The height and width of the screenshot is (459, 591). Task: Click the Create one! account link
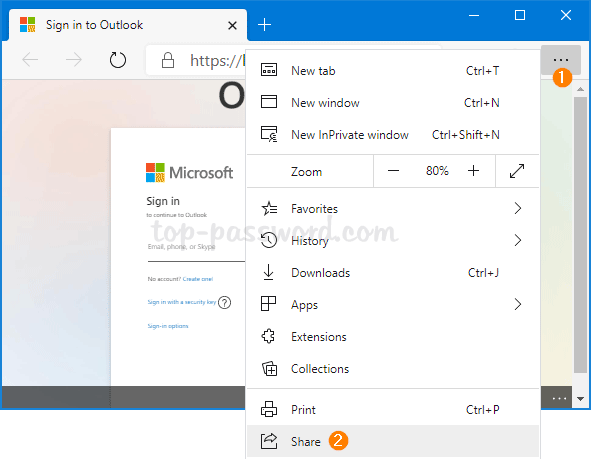[x=198, y=279]
